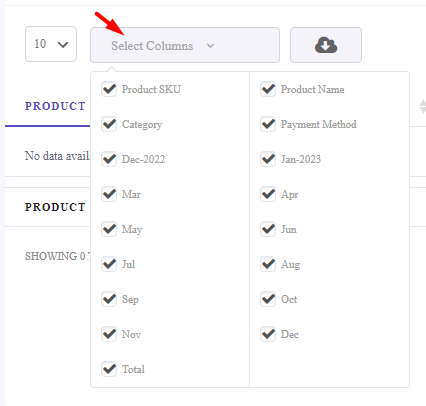Image resolution: width=426 pixels, height=406 pixels.
Task: Uncheck the final Dec column checkbox
Action: [x=268, y=334]
